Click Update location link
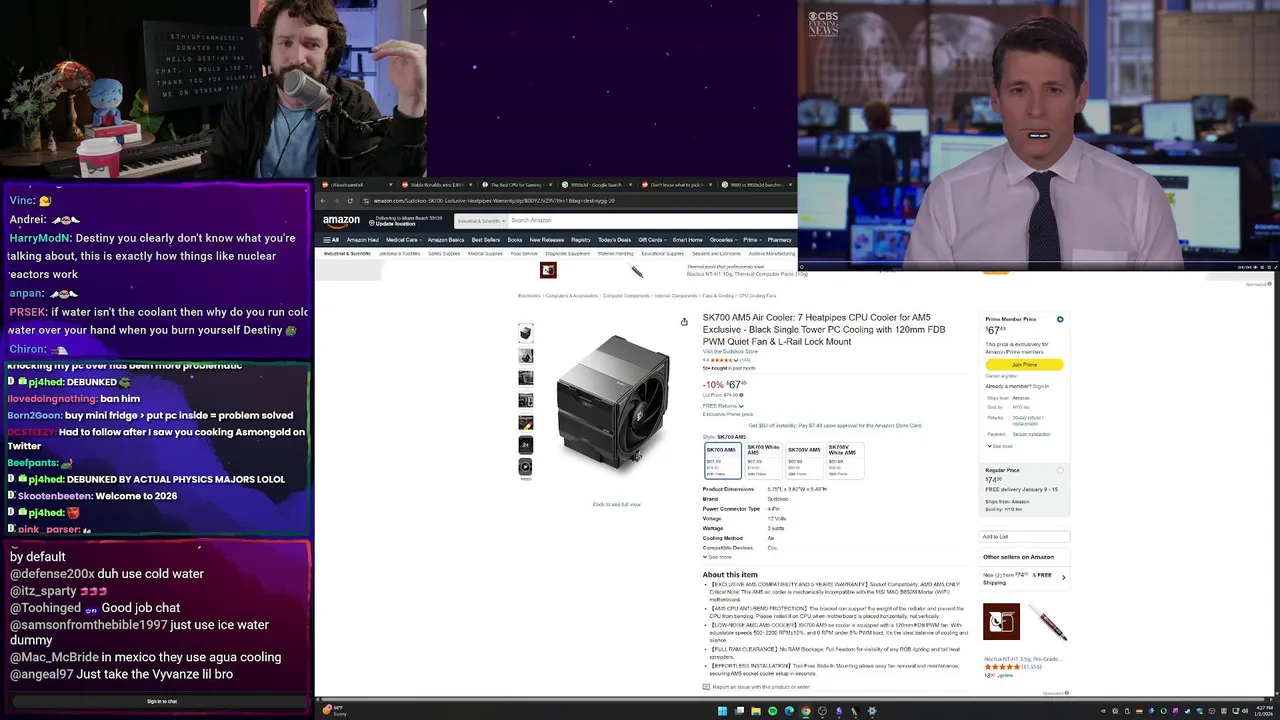The height and width of the screenshot is (720, 1280). 396,224
